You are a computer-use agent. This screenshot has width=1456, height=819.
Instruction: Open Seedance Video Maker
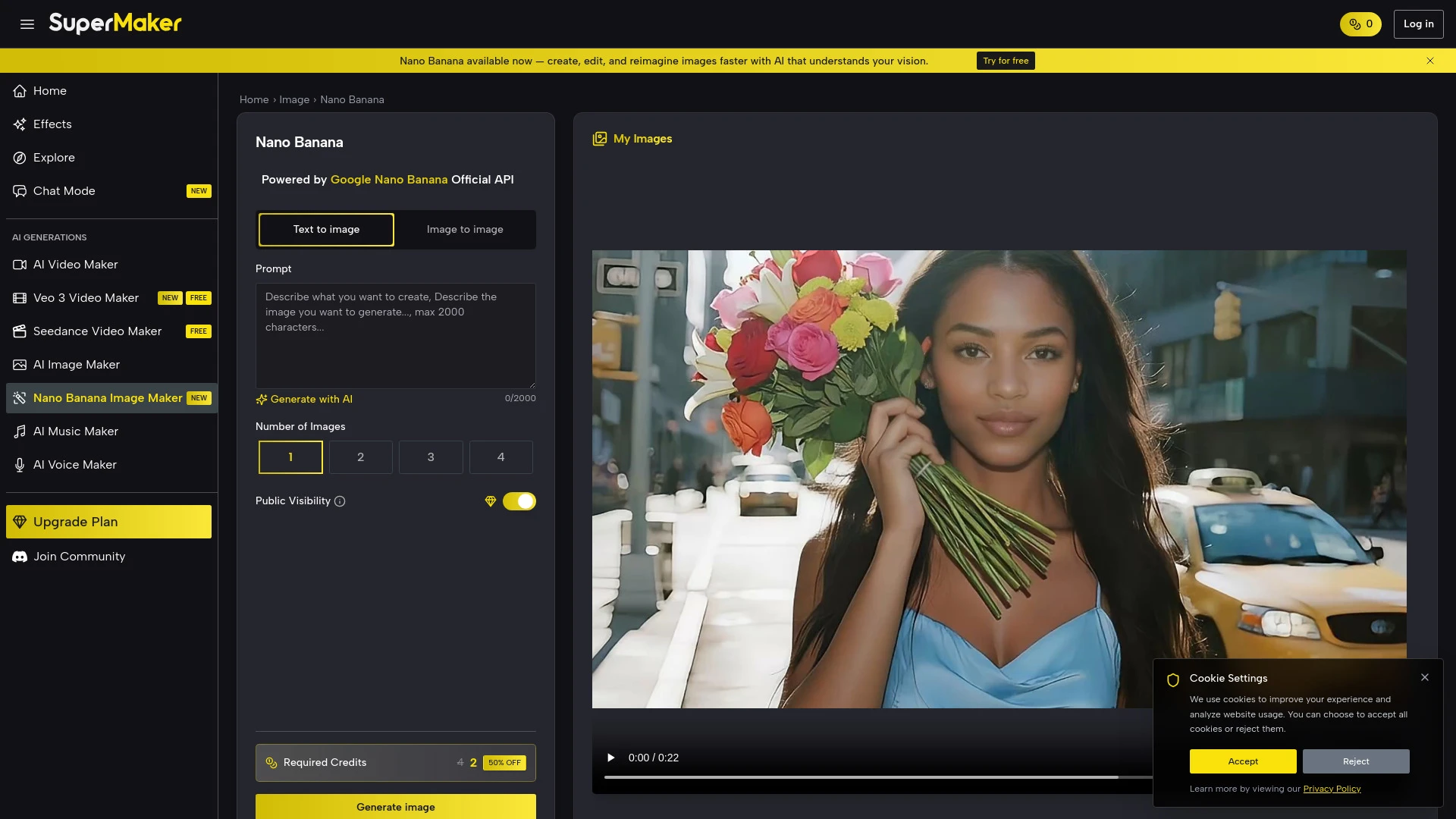[97, 331]
